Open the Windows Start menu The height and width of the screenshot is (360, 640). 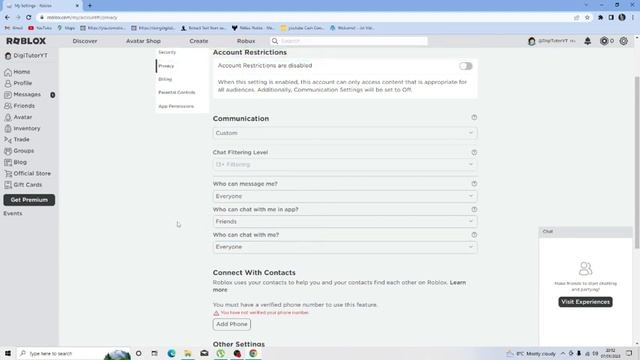8,353
